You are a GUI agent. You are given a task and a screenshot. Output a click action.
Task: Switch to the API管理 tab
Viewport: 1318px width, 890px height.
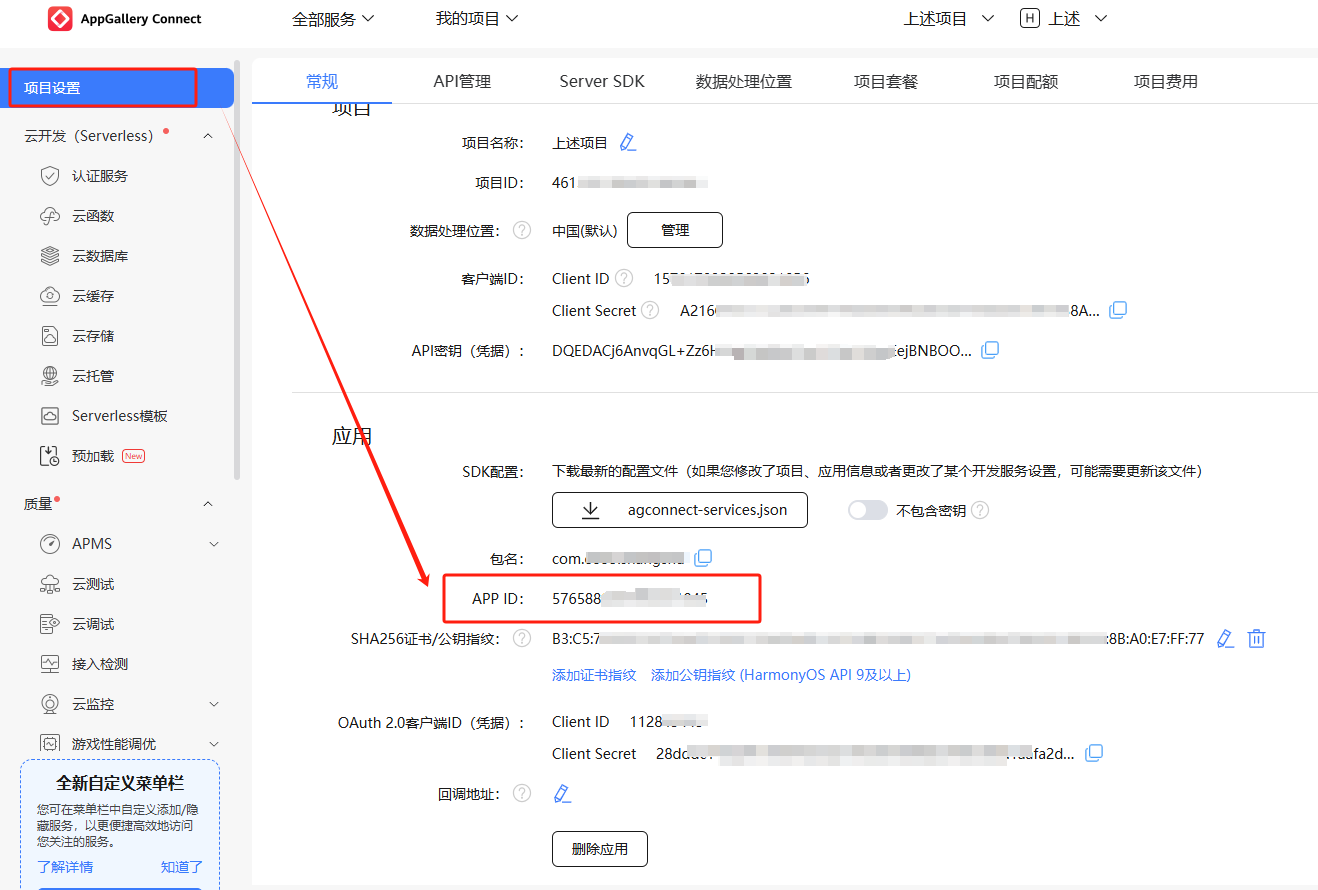pyautogui.click(x=462, y=81)
